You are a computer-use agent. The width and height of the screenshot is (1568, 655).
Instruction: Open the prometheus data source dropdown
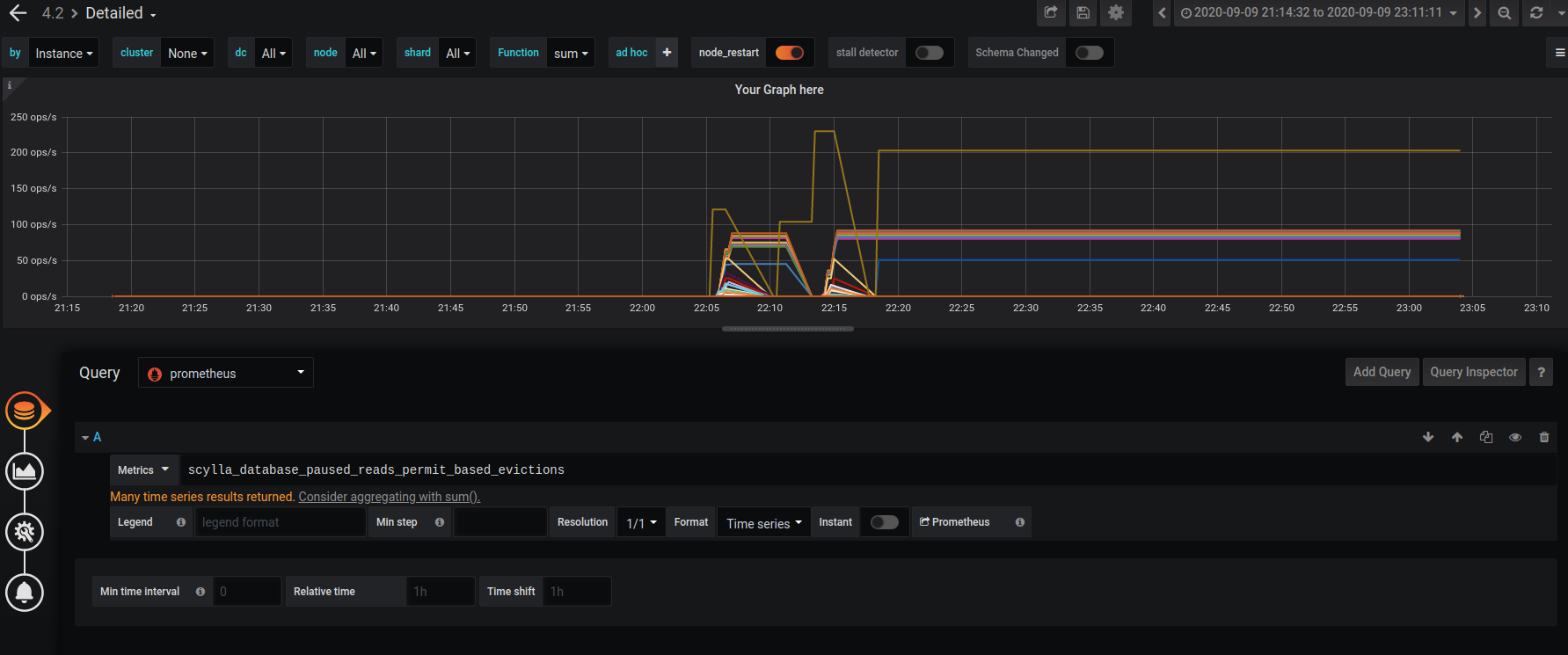226,373
